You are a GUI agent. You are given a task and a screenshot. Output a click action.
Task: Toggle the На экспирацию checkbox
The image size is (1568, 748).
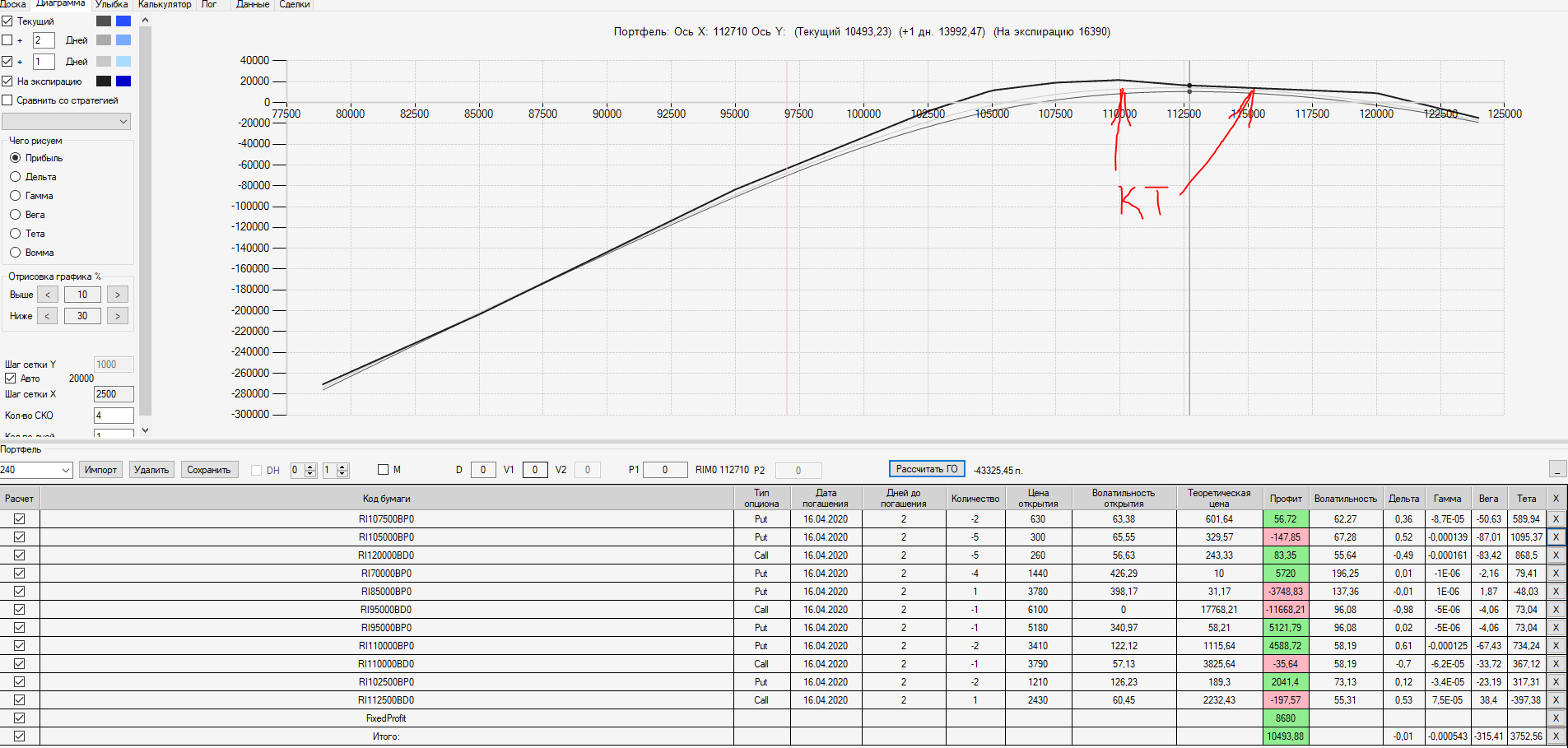tap(7, 81)
